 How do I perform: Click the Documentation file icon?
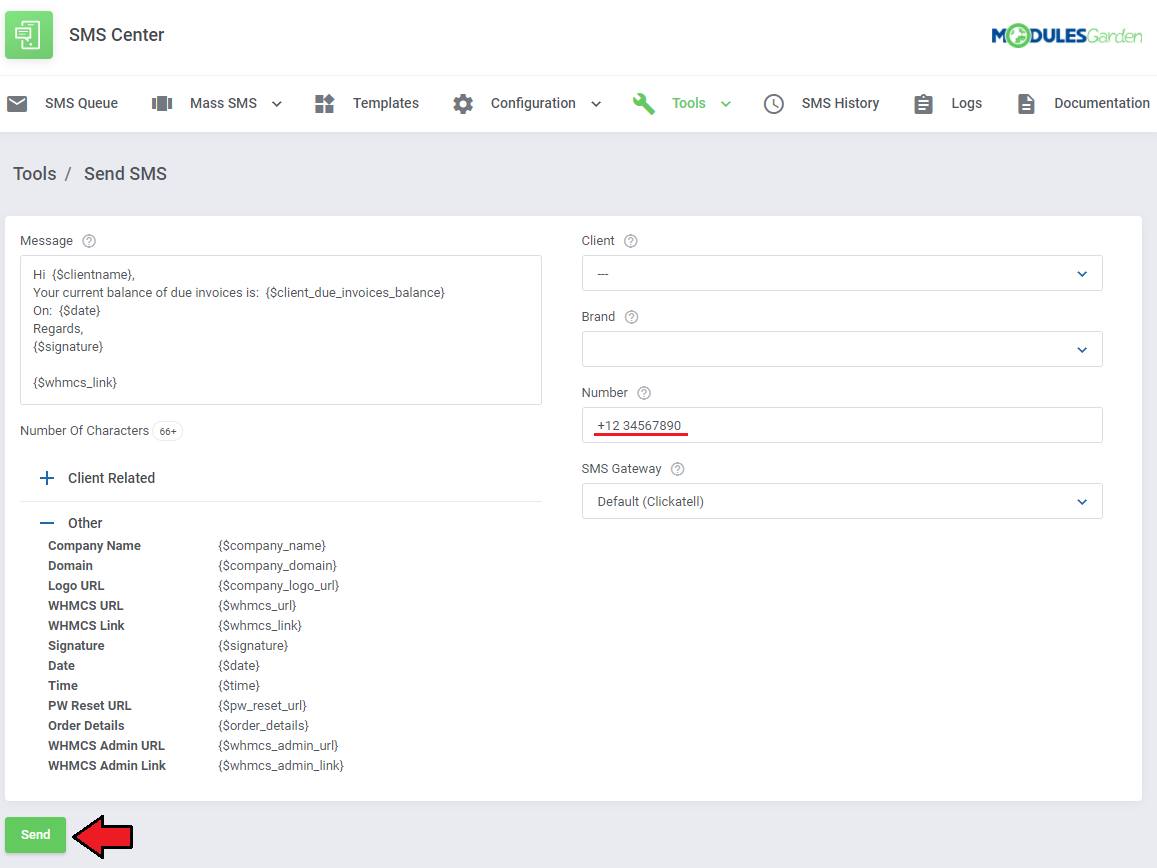click(x=1026, y=103)
